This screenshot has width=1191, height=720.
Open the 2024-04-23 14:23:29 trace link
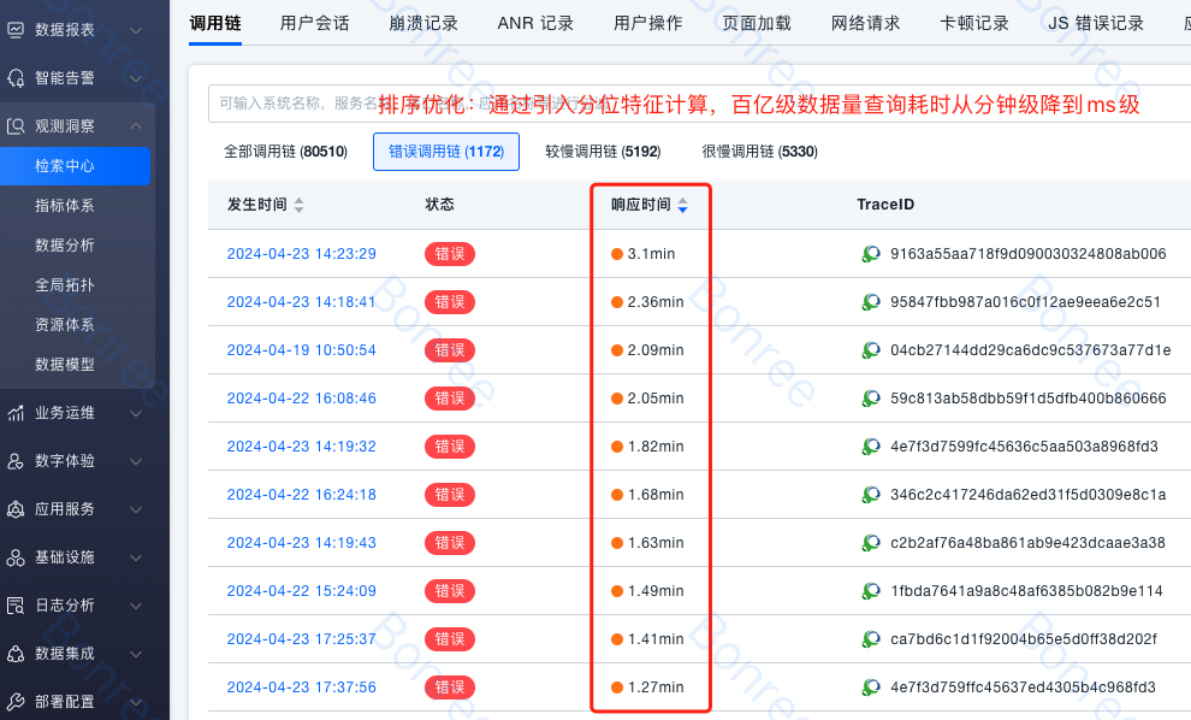pyautogui.click(x=301, y=254)
